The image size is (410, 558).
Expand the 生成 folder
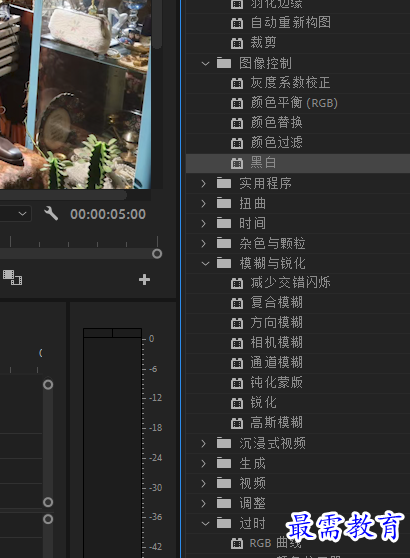pyautogui.click(x=204, y=463)
